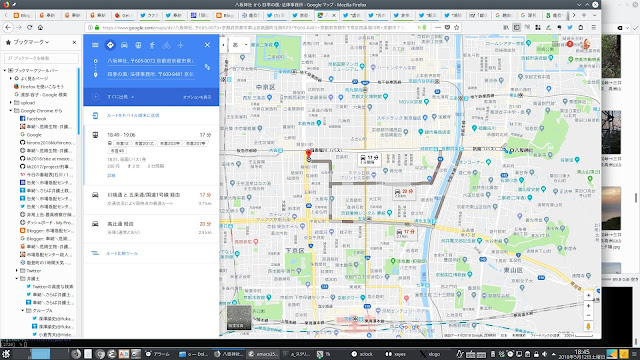Toggle the sidebar via toolbar button

pos(516,27)
